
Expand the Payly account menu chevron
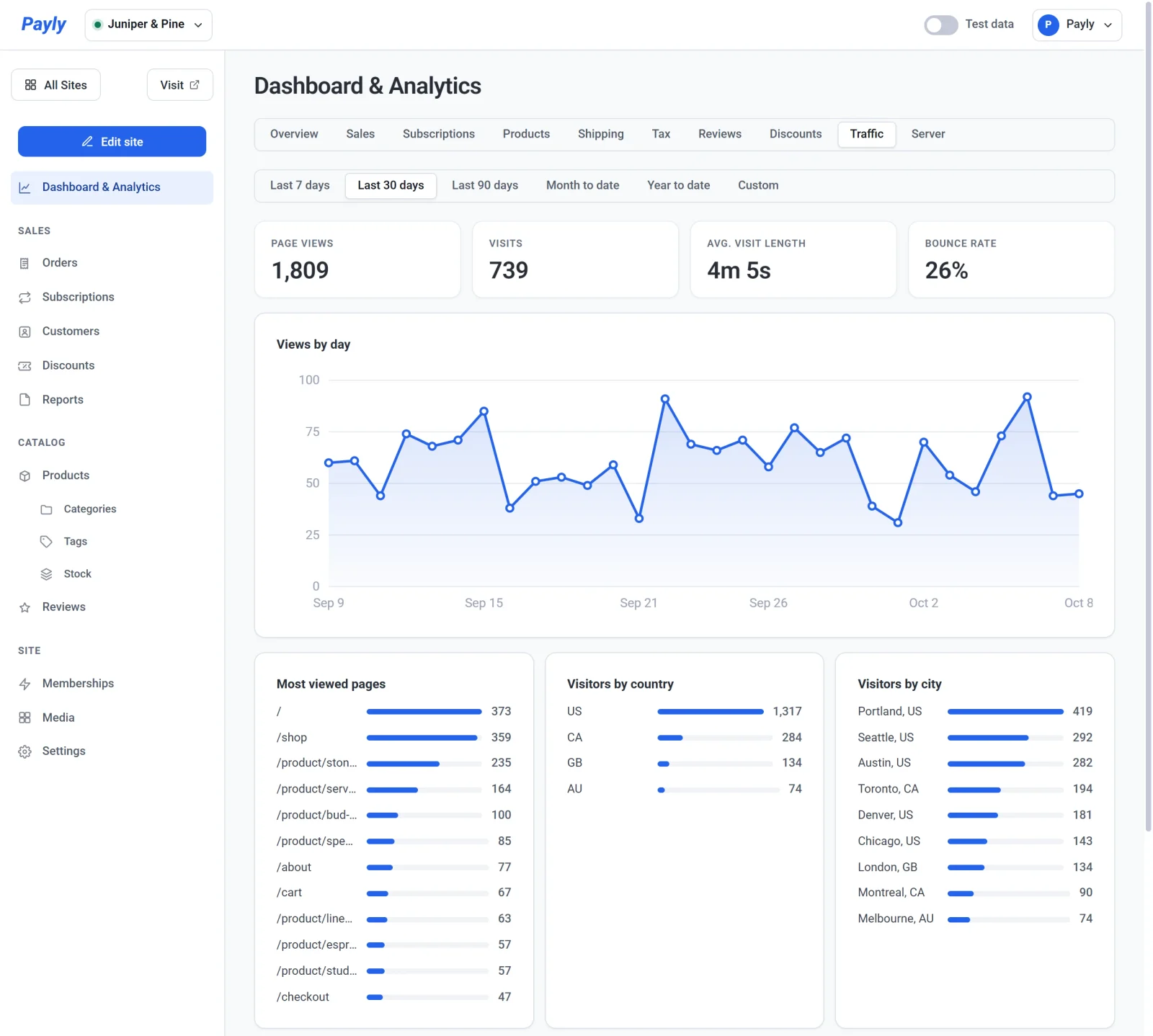(1108, 25)
